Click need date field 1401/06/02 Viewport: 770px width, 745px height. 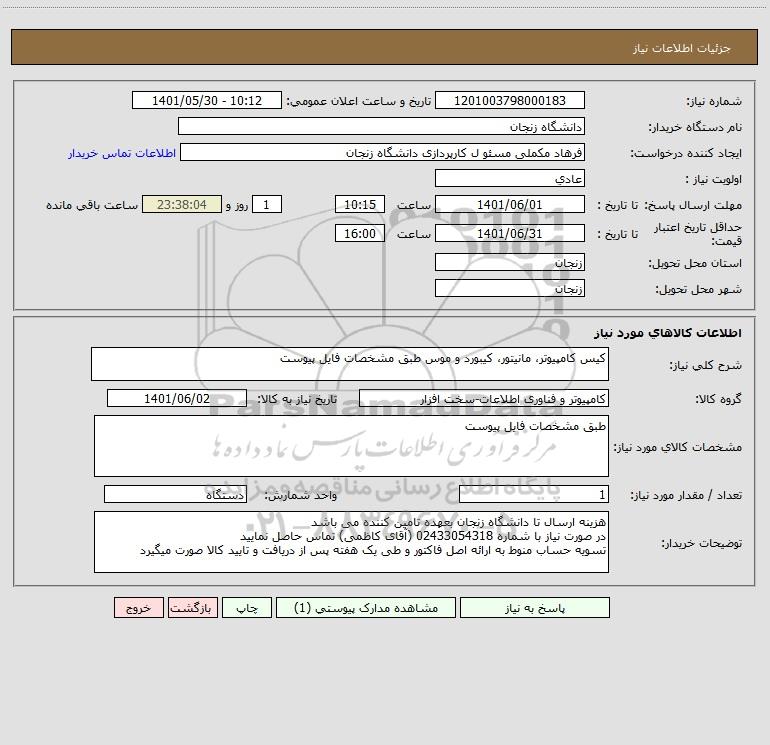point(177,398)
